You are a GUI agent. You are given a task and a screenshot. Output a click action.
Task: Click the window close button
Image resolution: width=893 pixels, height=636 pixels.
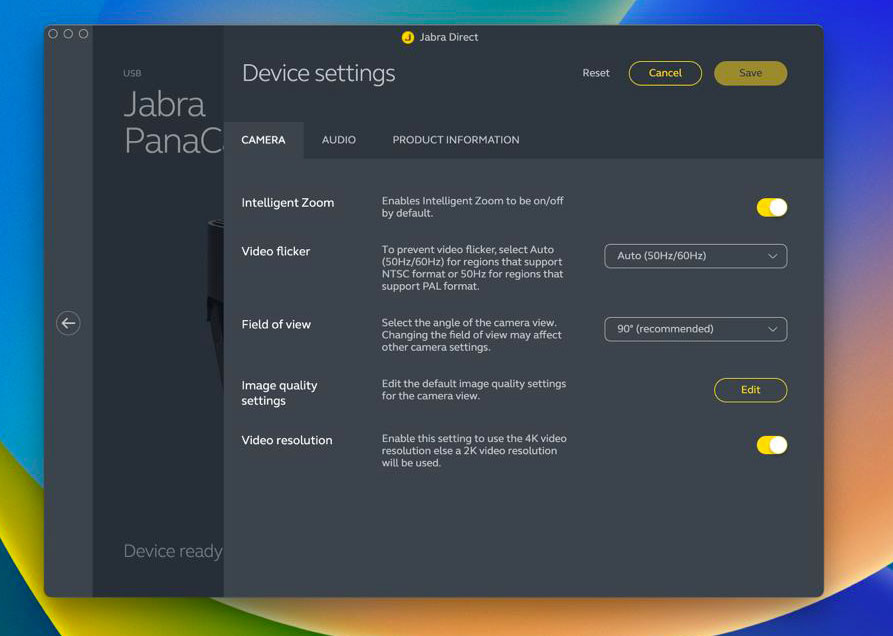(x=53, y=34)
